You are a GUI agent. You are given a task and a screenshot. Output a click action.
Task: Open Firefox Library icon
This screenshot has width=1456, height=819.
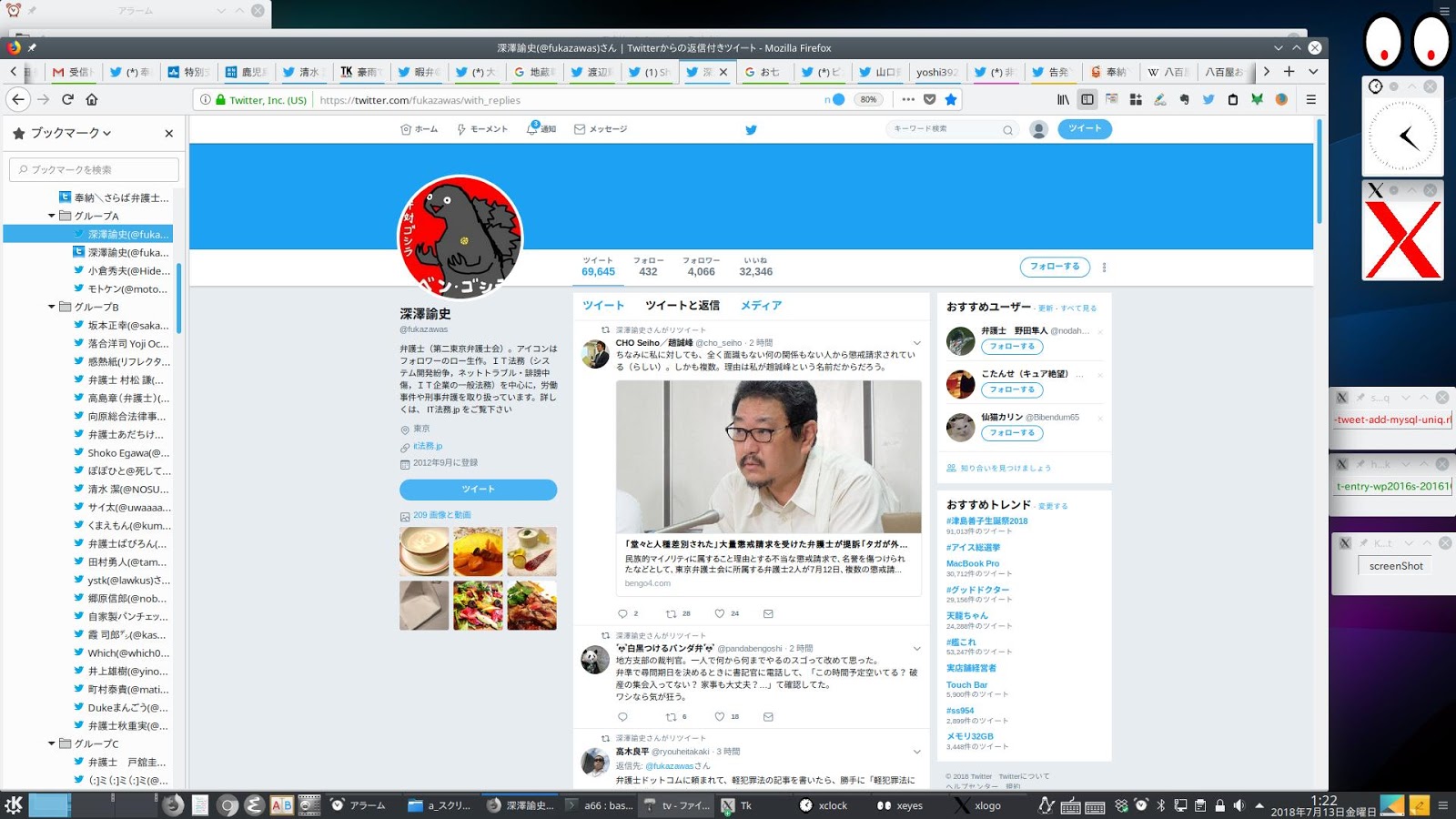pos(1063,99)
